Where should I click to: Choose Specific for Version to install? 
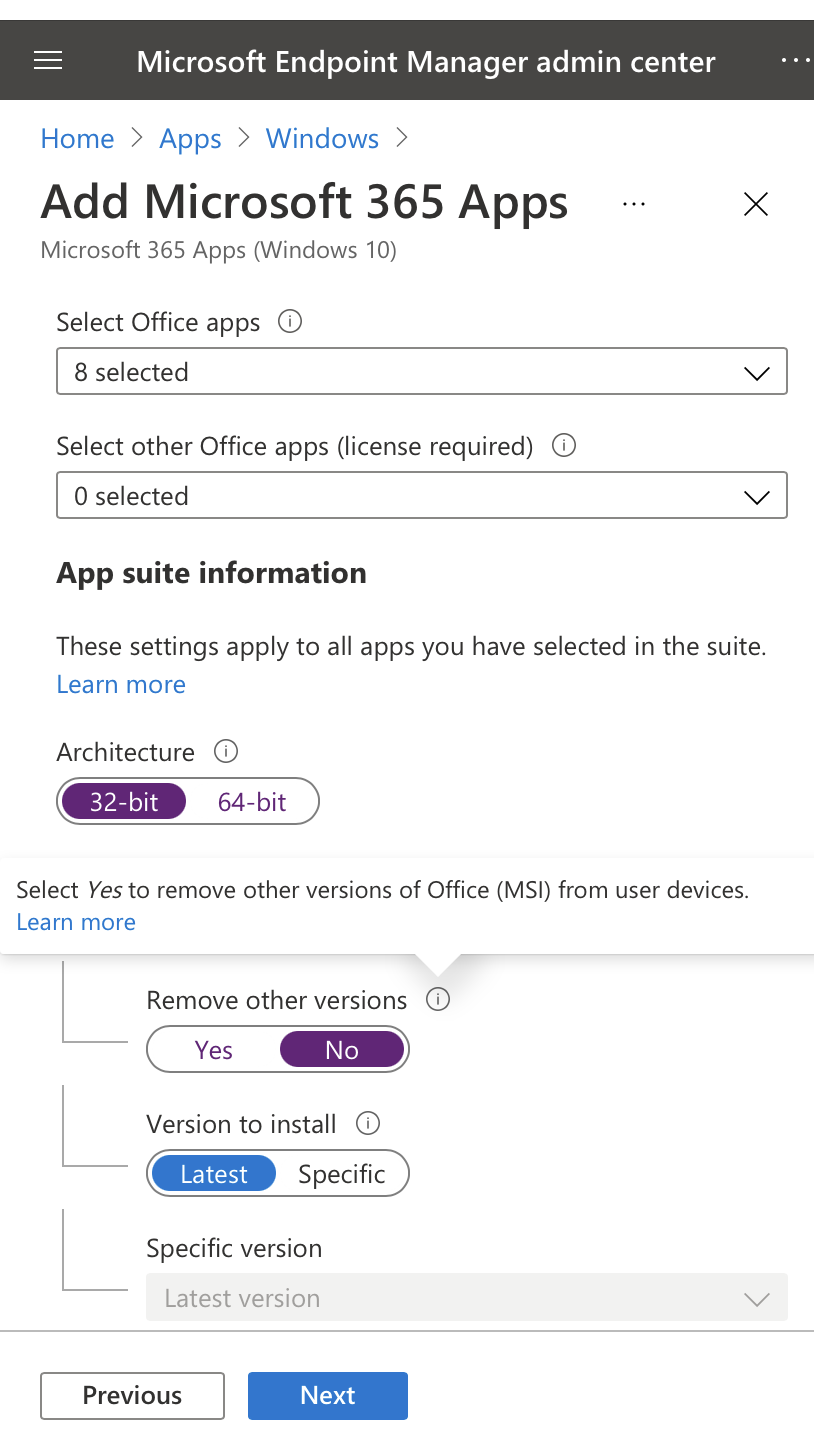tap(342, 1173)
